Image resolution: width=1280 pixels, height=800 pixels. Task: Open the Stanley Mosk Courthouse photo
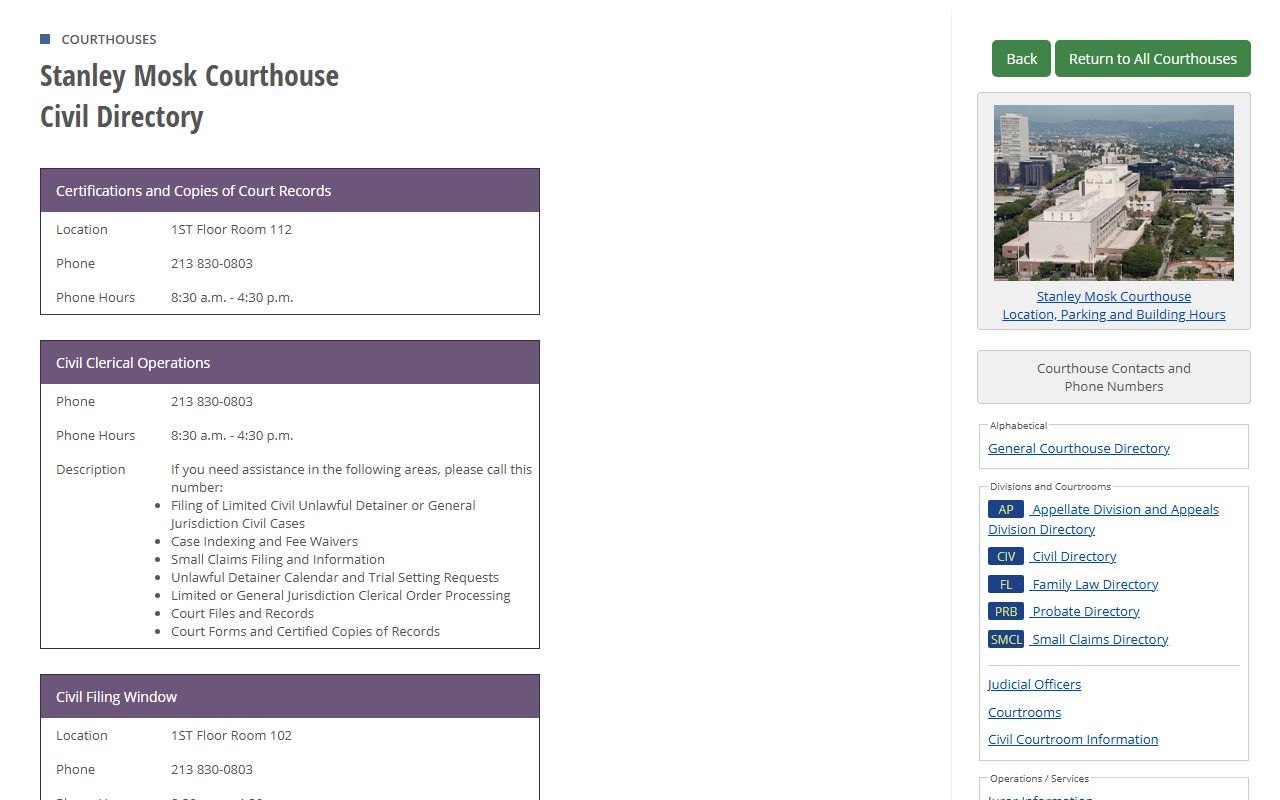pyautogui.click(x=1114, y=193)
